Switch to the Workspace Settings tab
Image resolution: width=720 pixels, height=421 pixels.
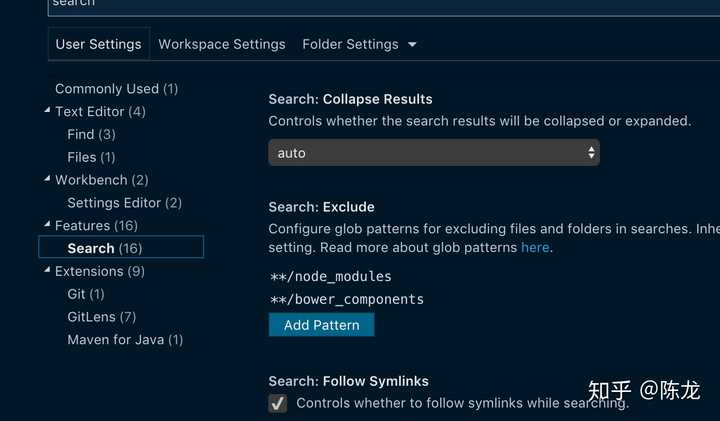click(x=221, y=44)
